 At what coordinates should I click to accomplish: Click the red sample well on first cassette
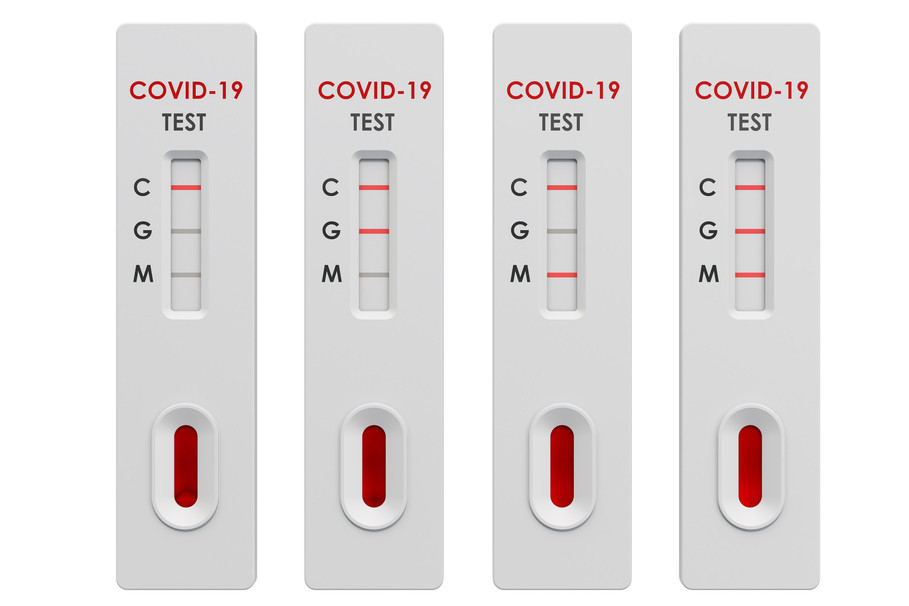186,466
